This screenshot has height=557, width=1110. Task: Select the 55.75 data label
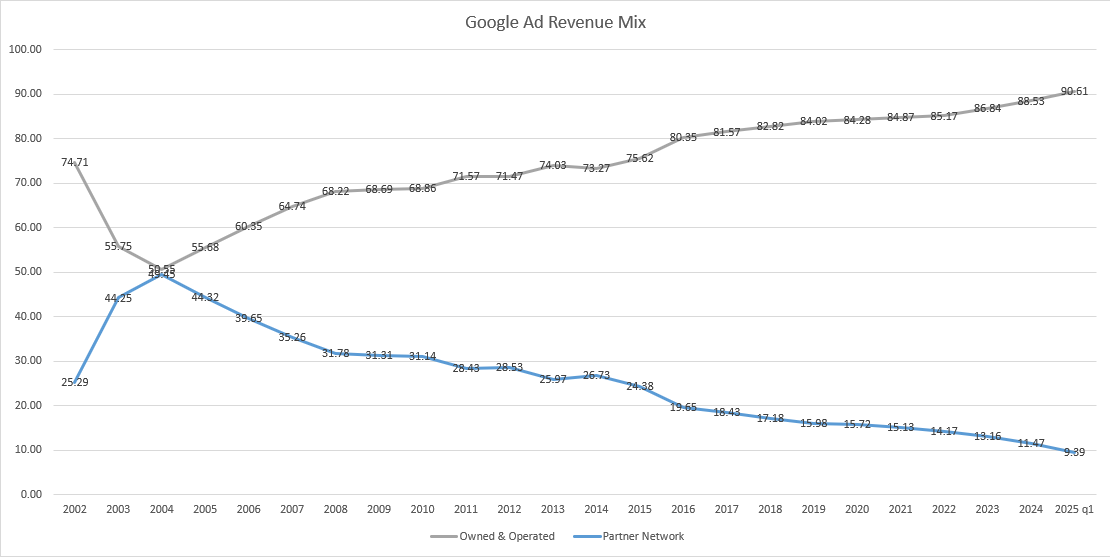click(x=118, y=246)
